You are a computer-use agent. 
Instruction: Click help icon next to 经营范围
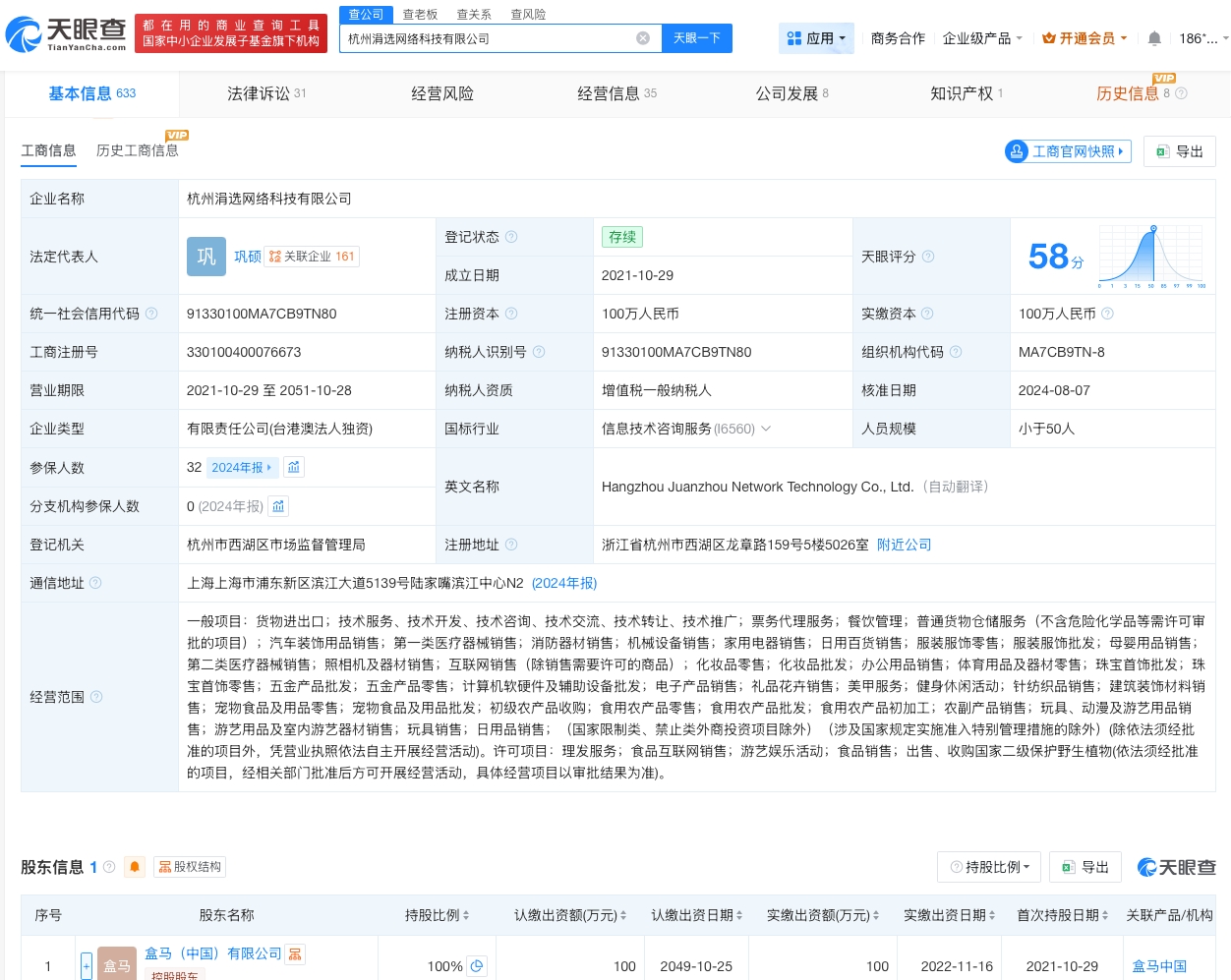click(96, 697)
